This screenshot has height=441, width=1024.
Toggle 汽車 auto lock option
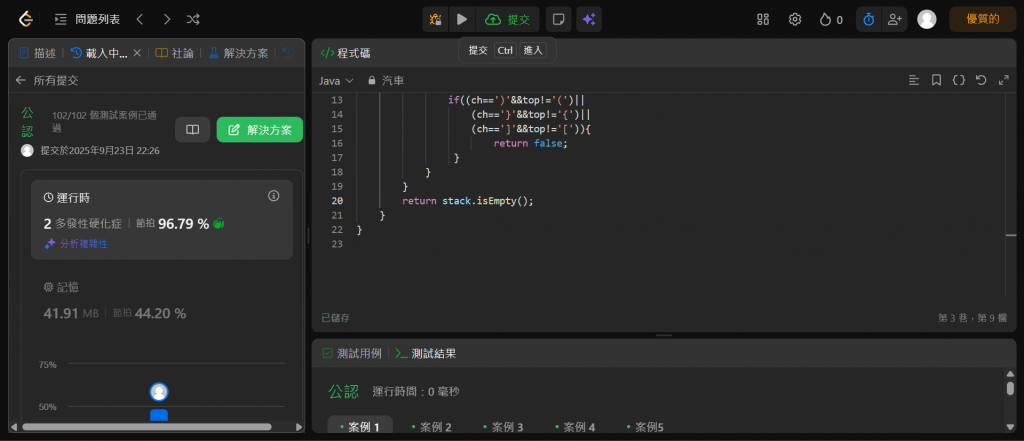(386, 80)
